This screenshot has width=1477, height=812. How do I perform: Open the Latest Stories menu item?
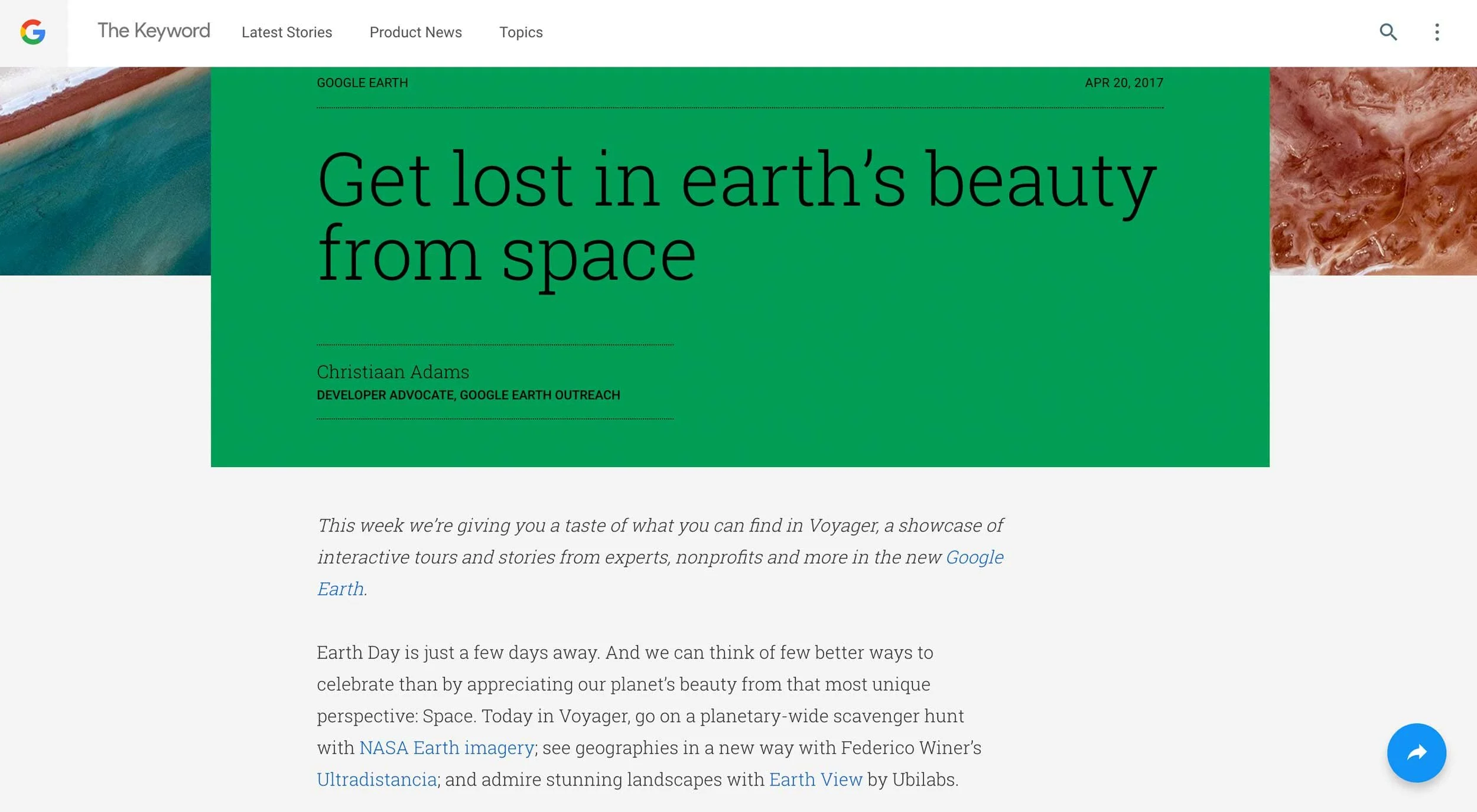pos(287,32)
